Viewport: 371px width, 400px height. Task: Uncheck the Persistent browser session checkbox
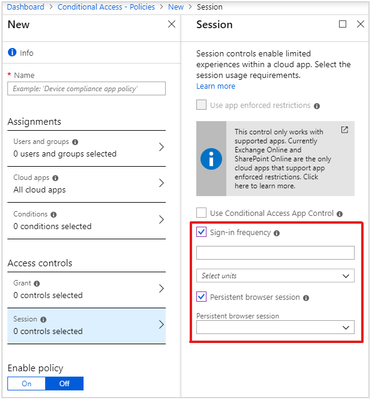[x=201, y=296]
